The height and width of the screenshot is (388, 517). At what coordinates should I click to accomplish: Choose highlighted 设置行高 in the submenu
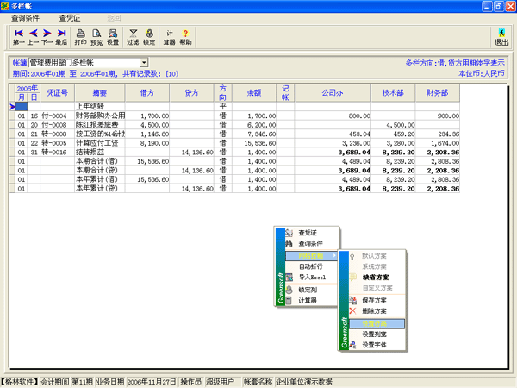[377, 324]
